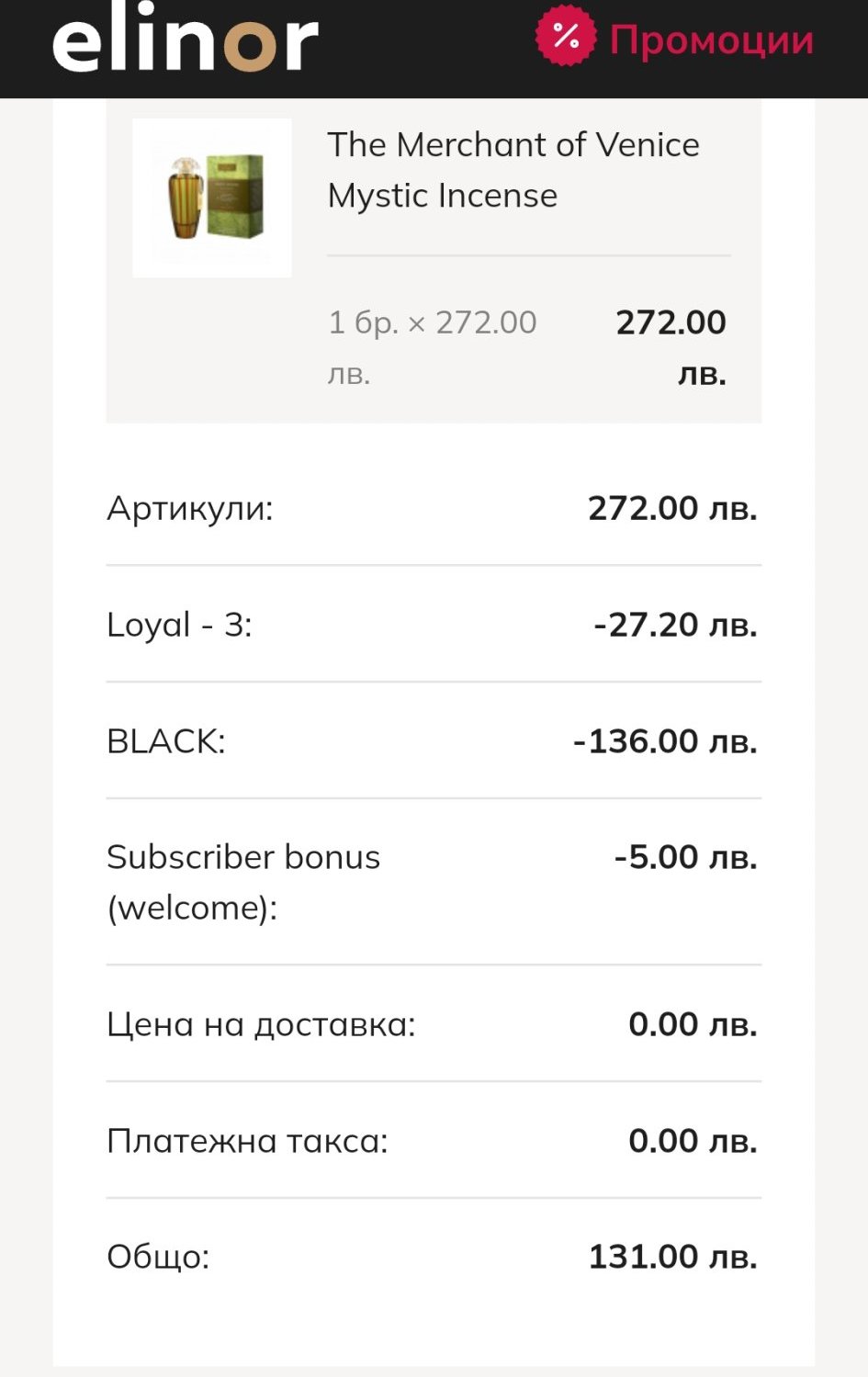Select the Артикули label
Screen dimensions: 868x1377
click(x=190, y=508)
